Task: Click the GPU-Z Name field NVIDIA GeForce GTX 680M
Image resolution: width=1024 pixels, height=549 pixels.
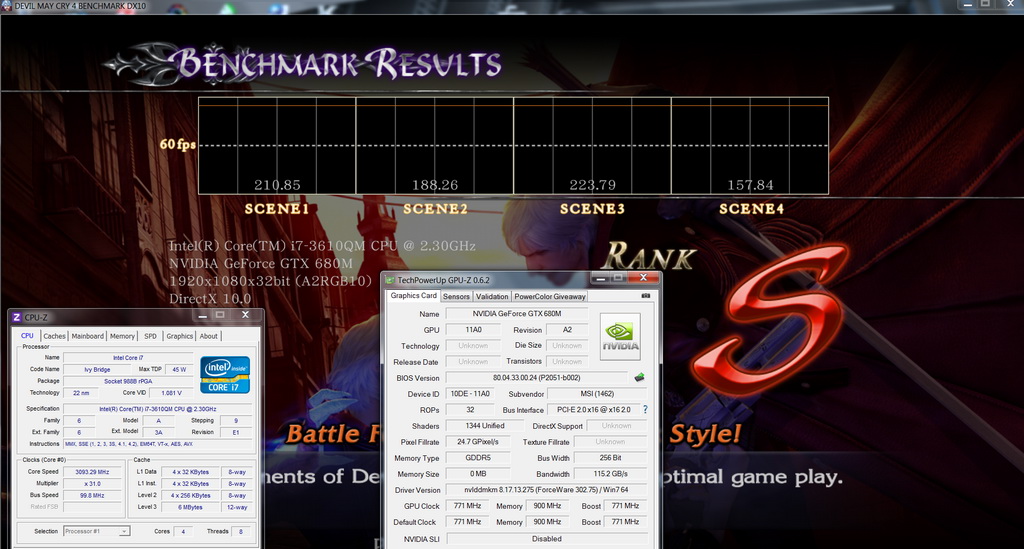Action: 517,314
